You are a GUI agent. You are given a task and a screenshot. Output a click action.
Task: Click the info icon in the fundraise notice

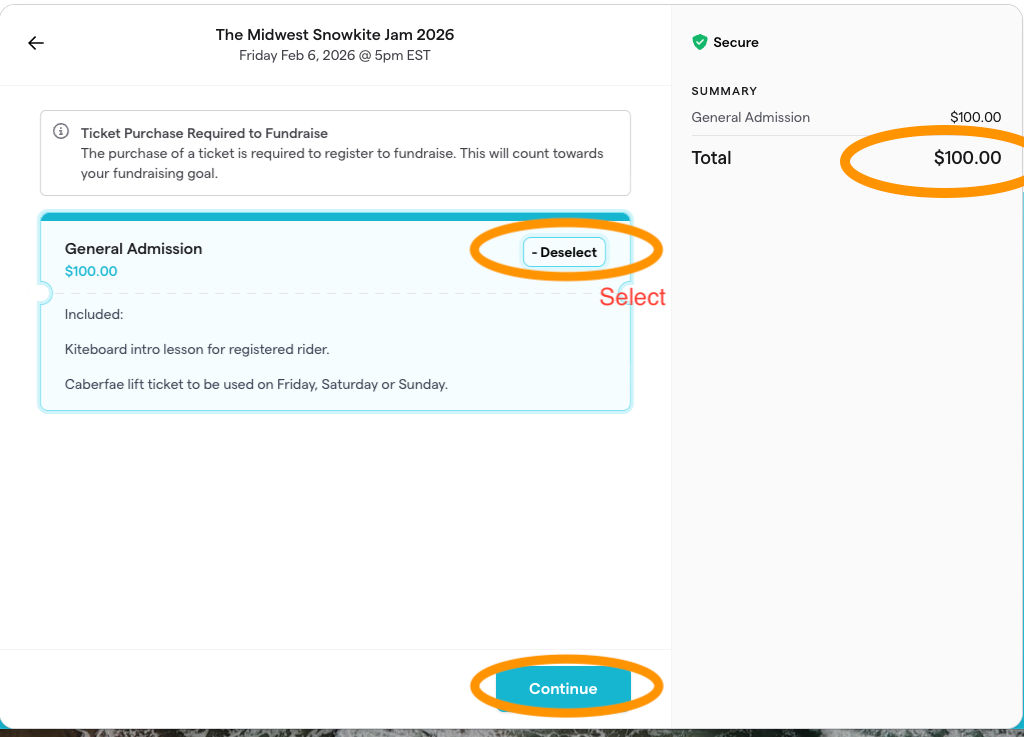pyautogui.click(x=61, y=132)
